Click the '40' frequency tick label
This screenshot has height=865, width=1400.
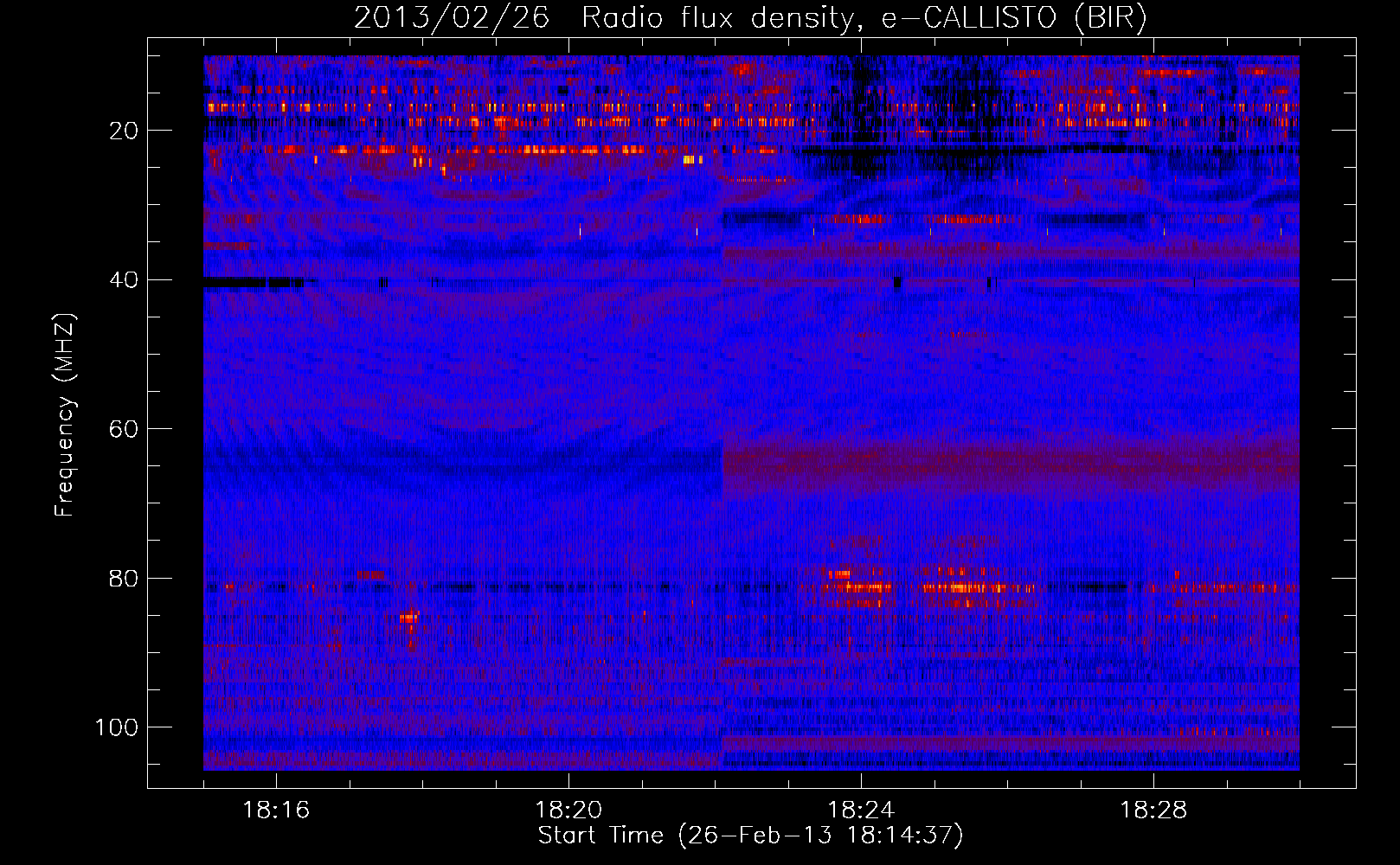click(x=125, y=280)
